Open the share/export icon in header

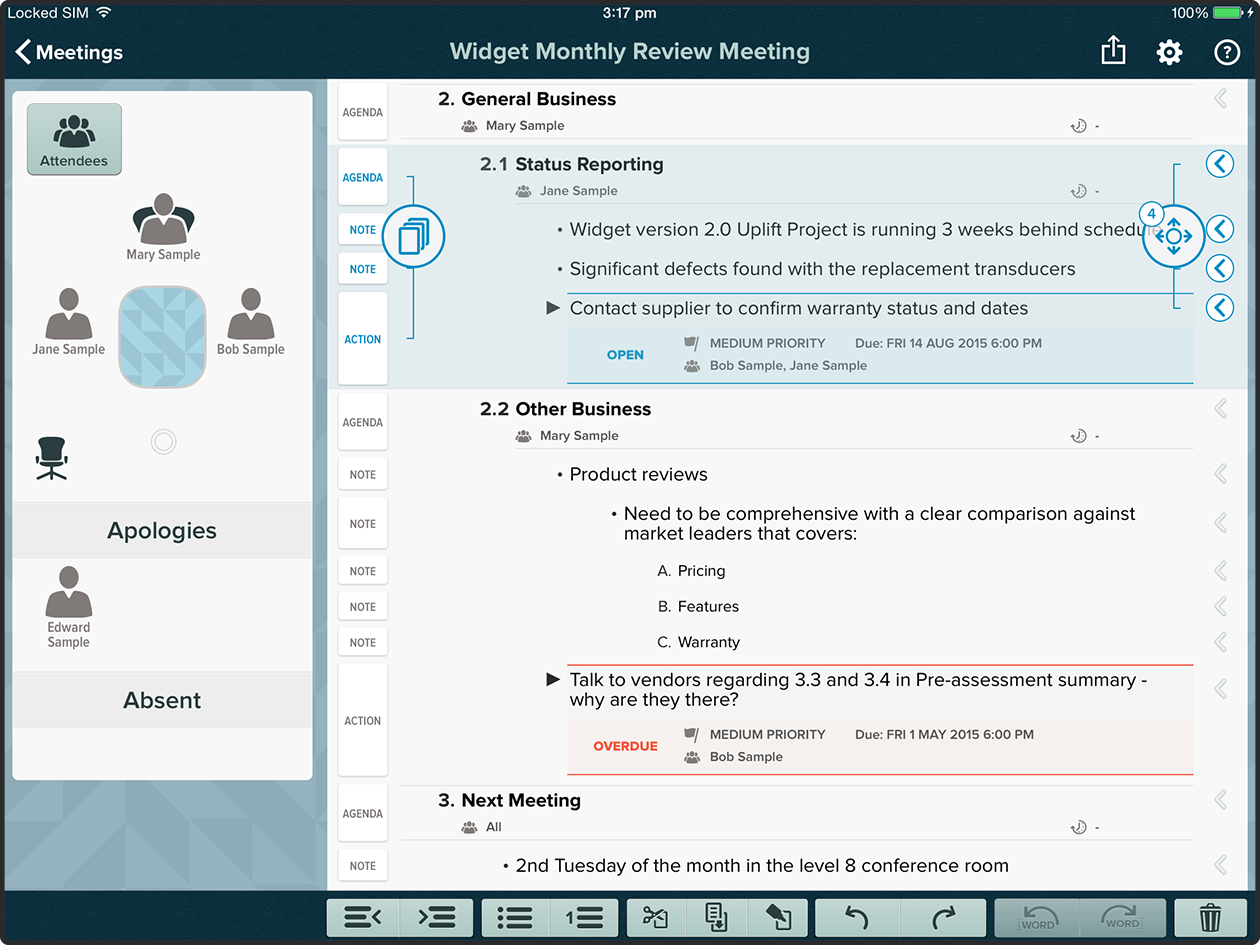coord(1113,52)
